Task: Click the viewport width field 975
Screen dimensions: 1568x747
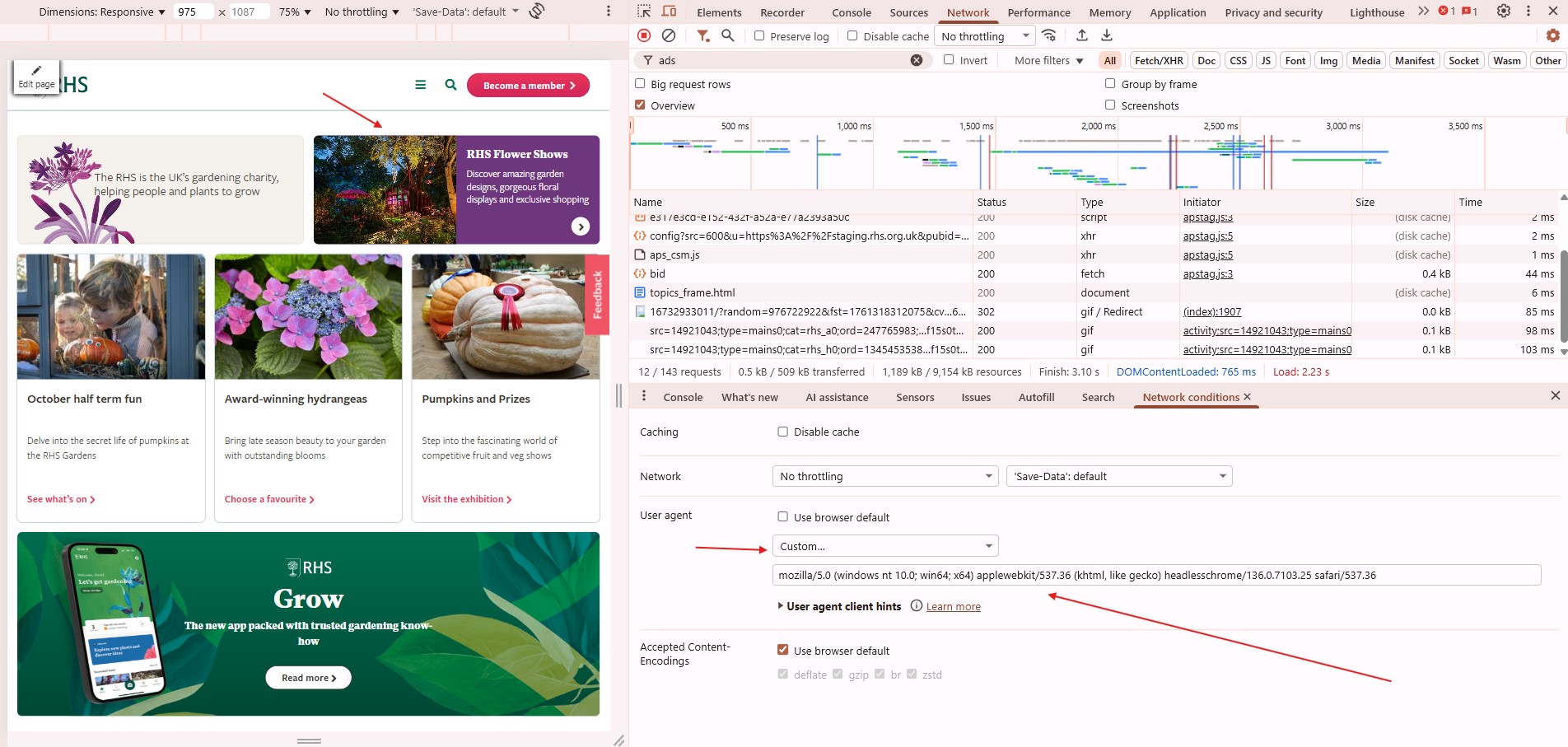Action: (x=194, y=12)
